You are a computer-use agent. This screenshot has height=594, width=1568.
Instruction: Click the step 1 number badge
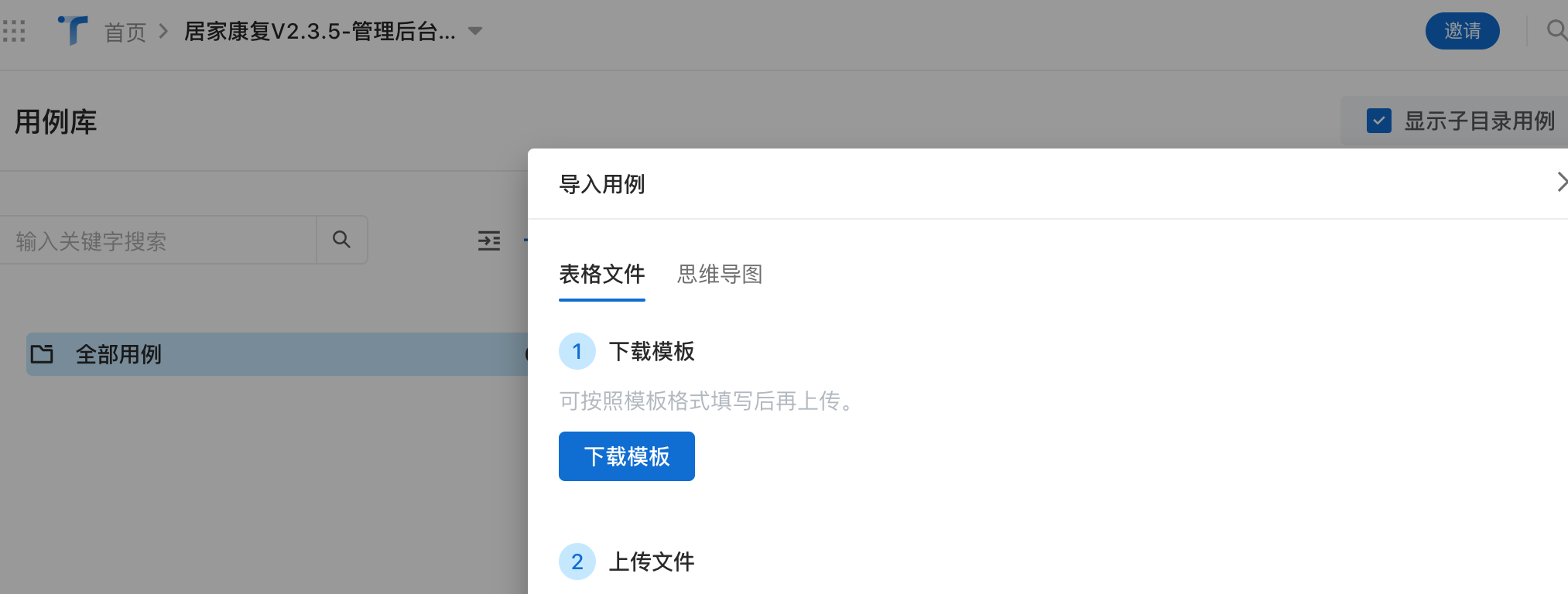coord(577,352)
